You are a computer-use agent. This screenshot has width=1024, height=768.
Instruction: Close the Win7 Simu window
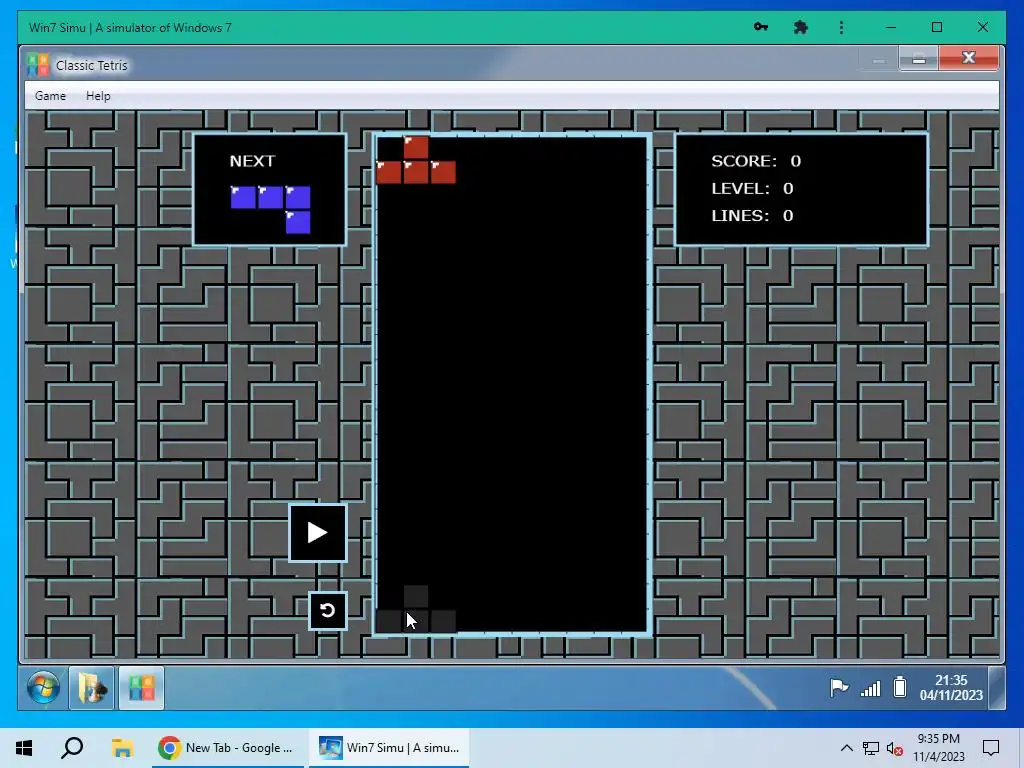[982, 27]
